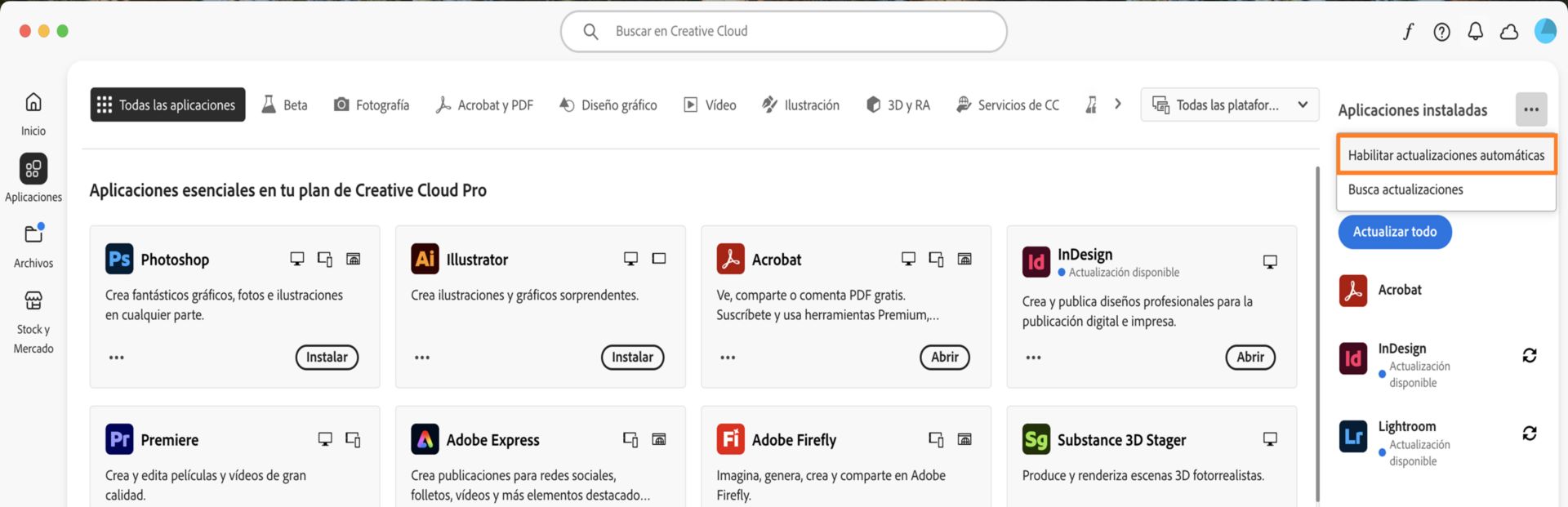This screenshot has height=507, width=1568.
Task: Switch to the Beta category tab
Action: point(284,105)
